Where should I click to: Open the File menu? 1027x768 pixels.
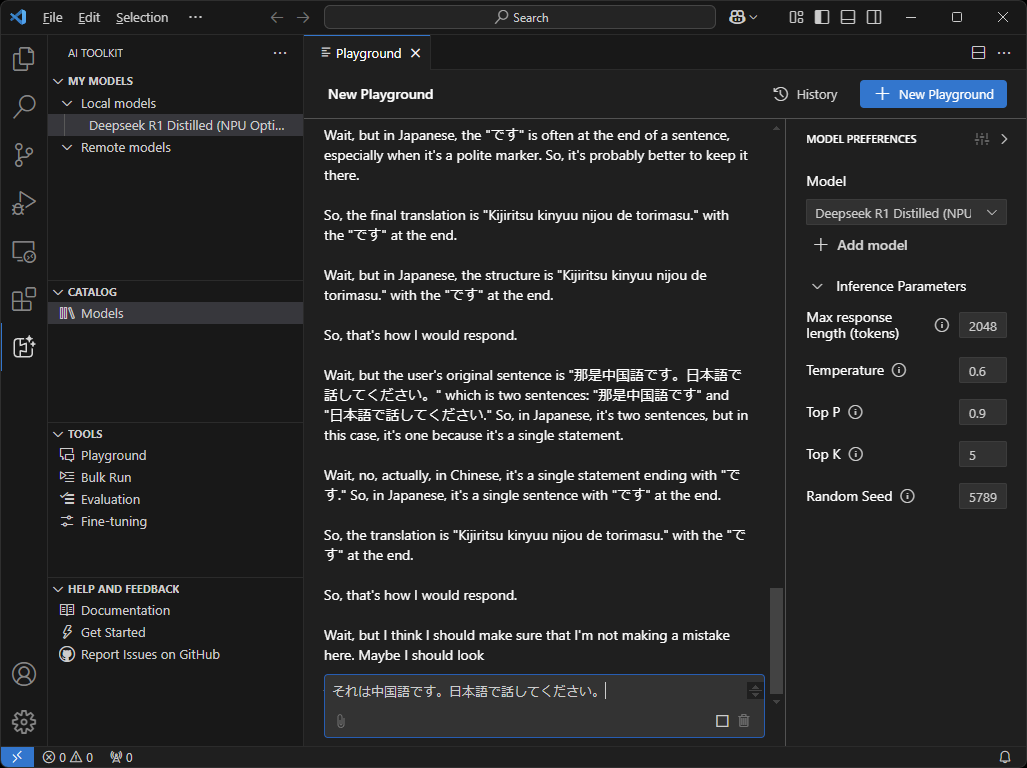[53, 17]
